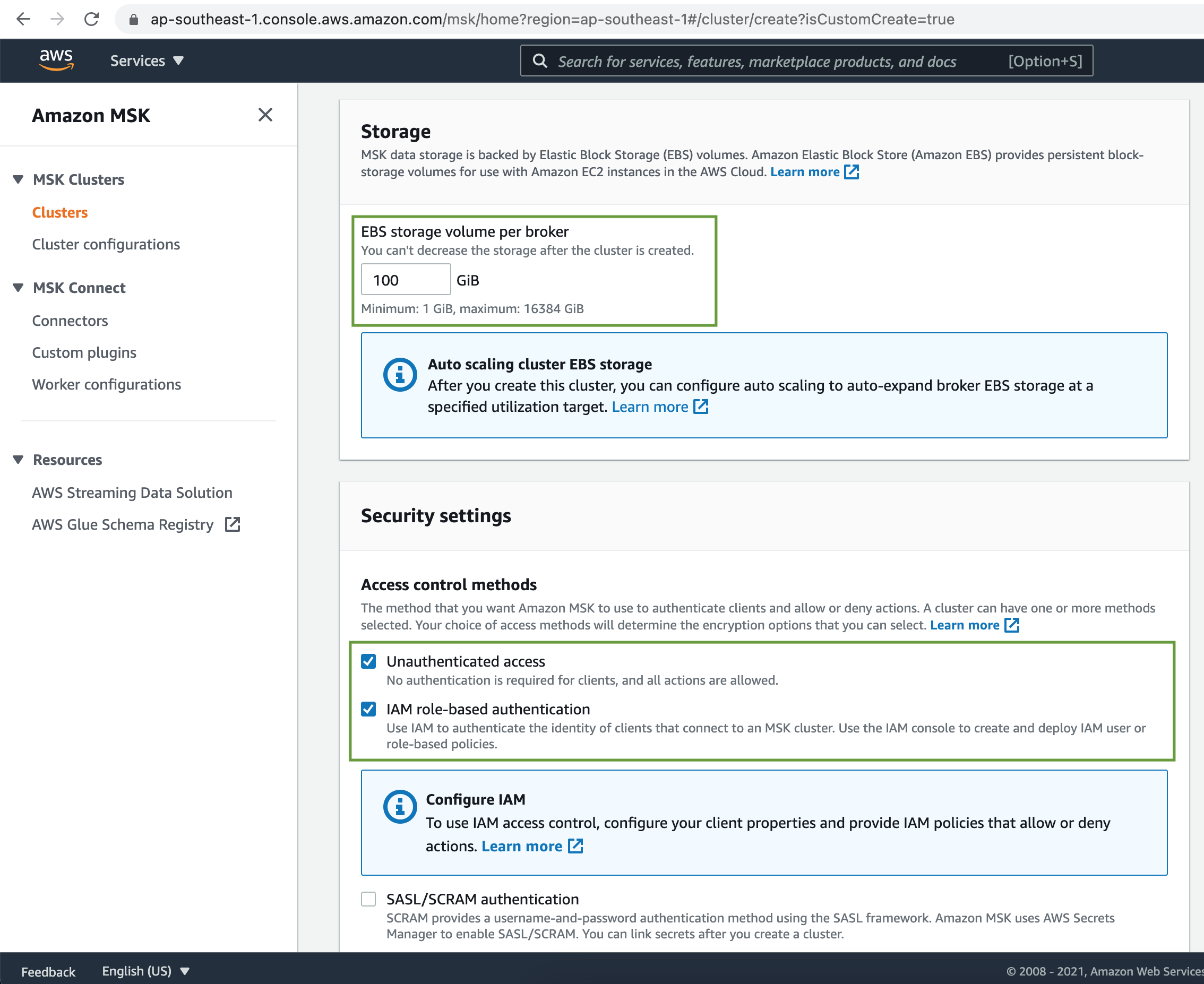1204x984 pixels.
Task: Click the Feedback button in footer
Action: click(x=48, y=972)
